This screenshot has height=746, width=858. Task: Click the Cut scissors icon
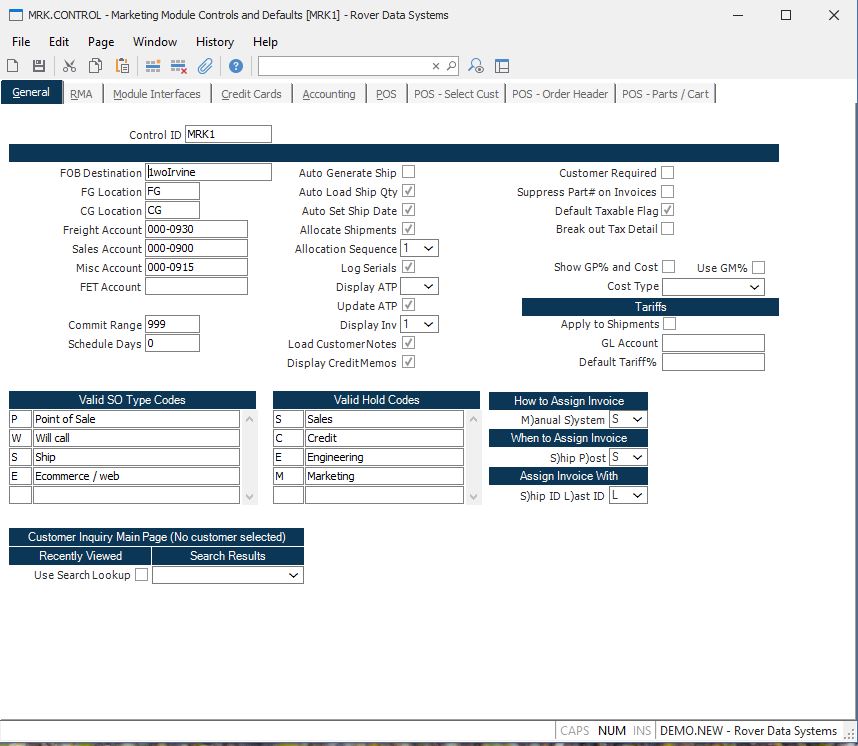(x=69, y=66)
